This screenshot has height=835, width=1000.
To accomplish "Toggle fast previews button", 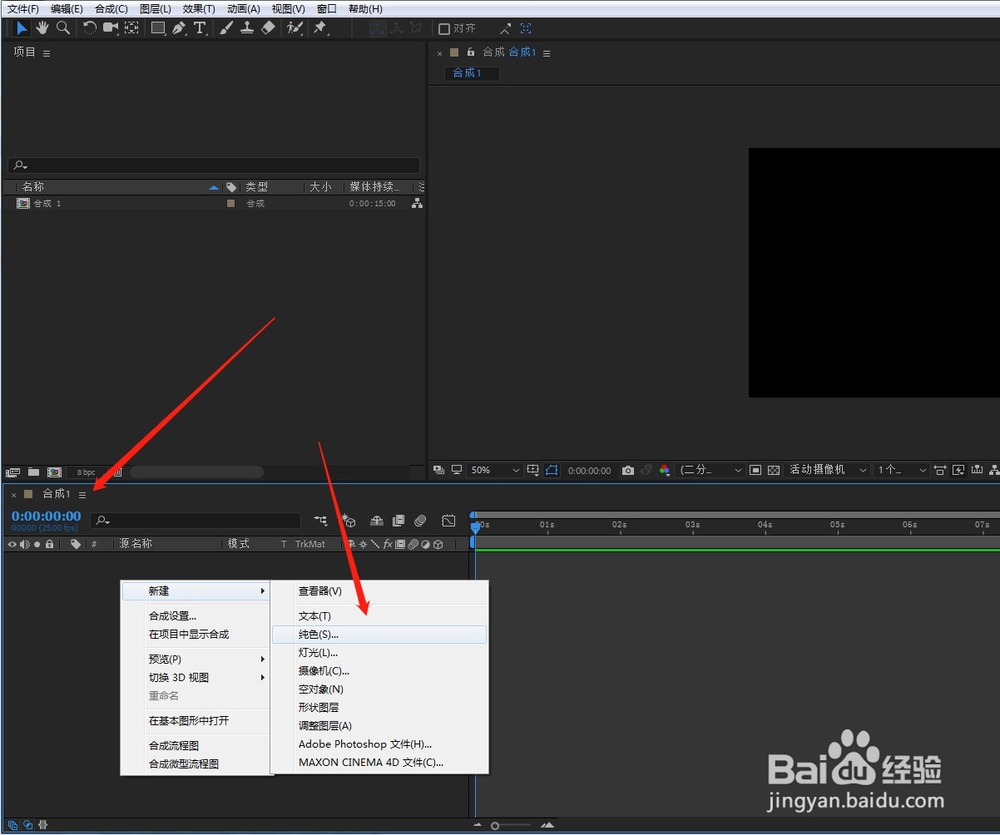I will pyautogui.click(x=958, y=470).
